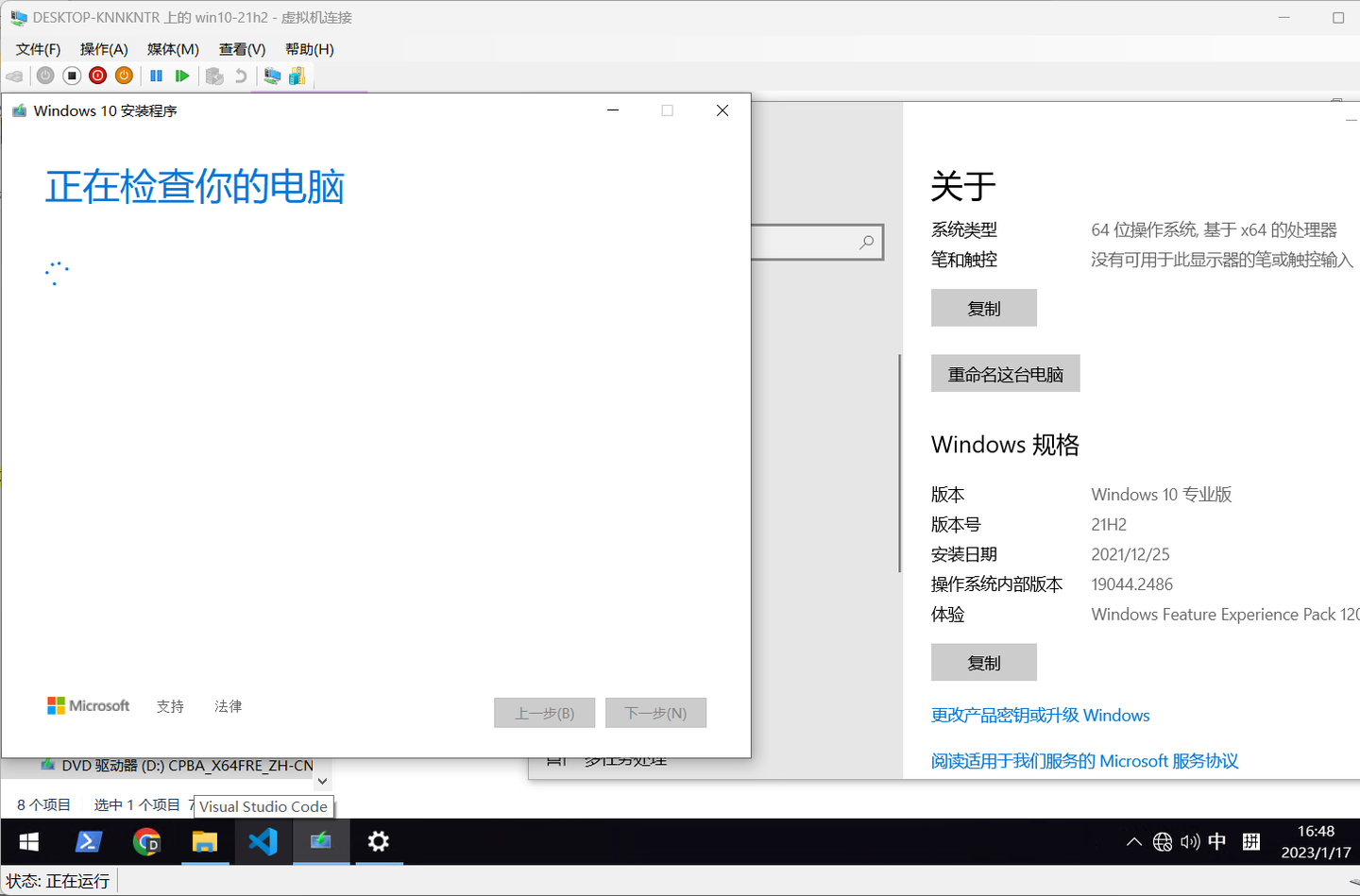Collapse the DVD drive list with the down chevron
1360x896 pixels.
(322, 781)
